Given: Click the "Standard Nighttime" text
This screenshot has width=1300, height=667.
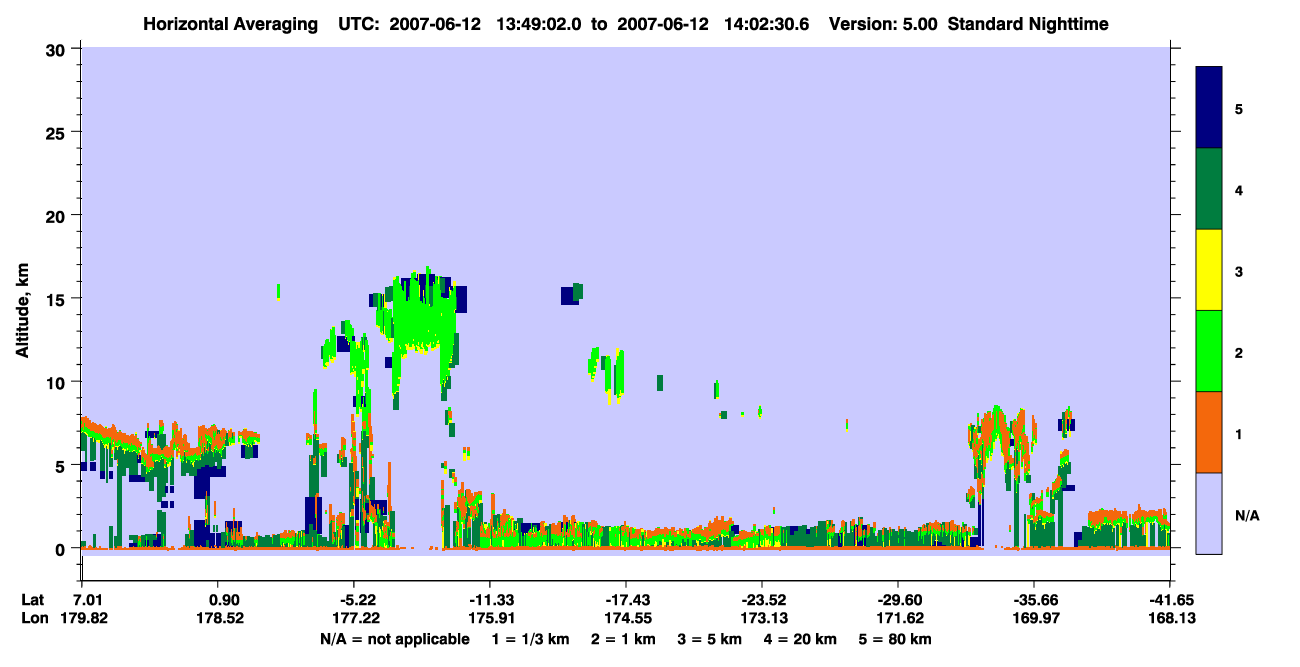Looking at the screenshot, I should pos(1028,23).
